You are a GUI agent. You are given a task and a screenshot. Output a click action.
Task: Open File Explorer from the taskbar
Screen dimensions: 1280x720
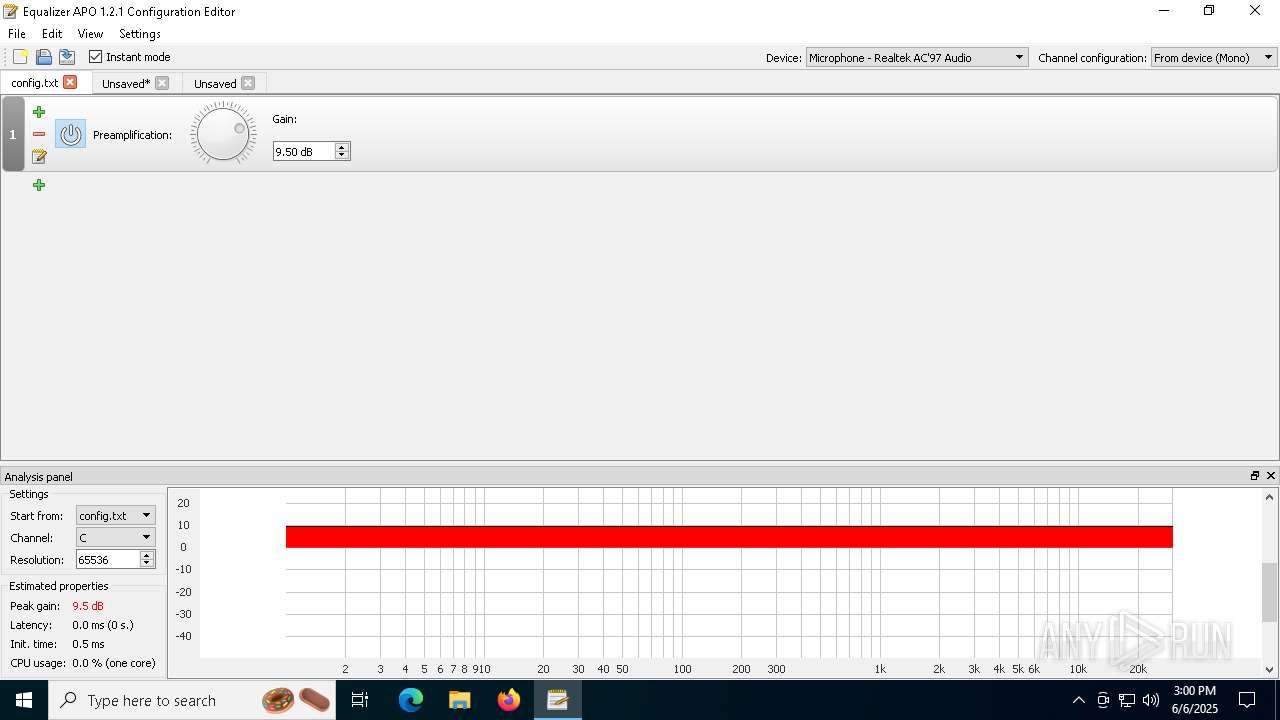[459, 700]
